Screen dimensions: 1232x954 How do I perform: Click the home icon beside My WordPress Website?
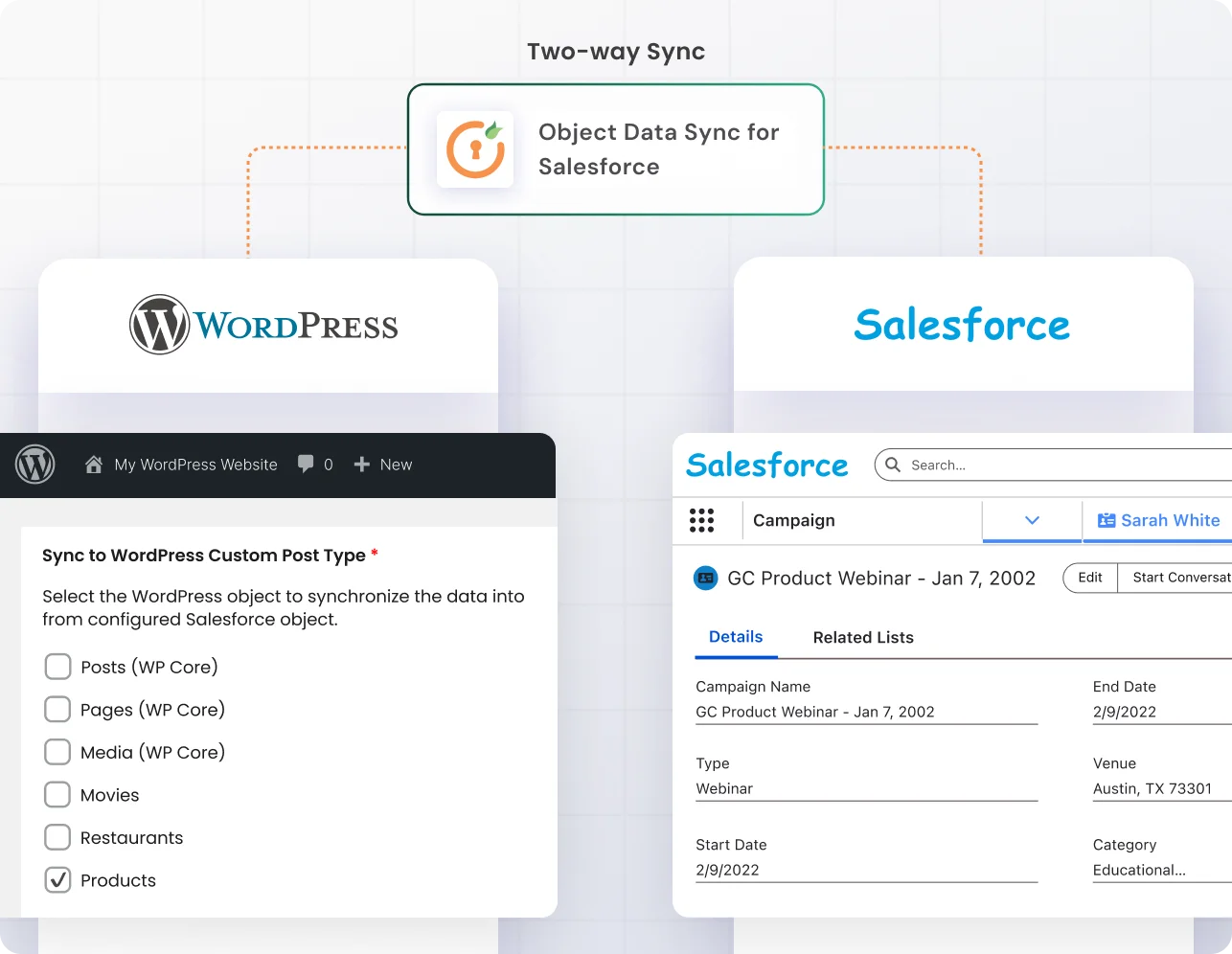click(94, 465)
